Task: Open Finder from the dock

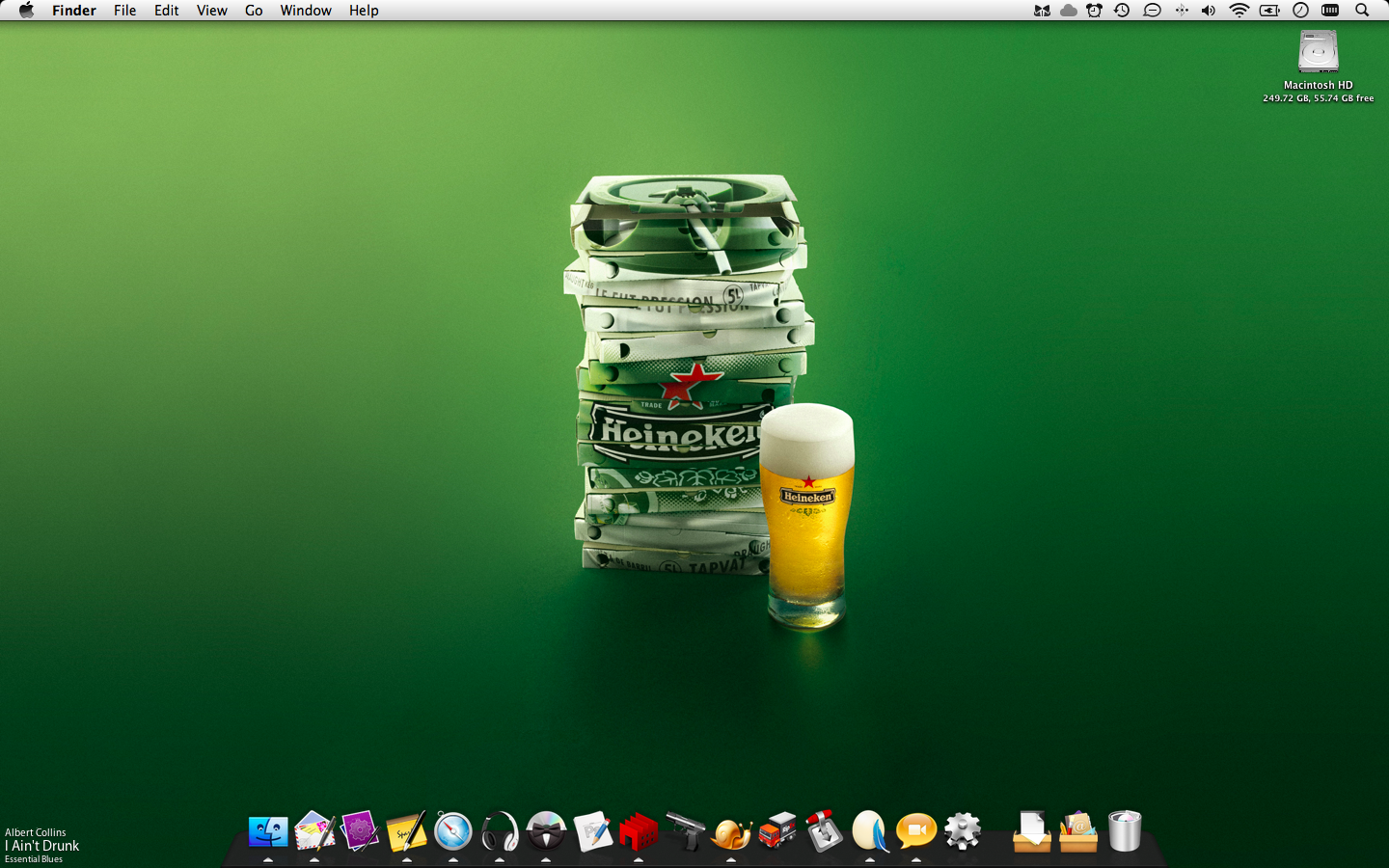Action: point(268,831)
